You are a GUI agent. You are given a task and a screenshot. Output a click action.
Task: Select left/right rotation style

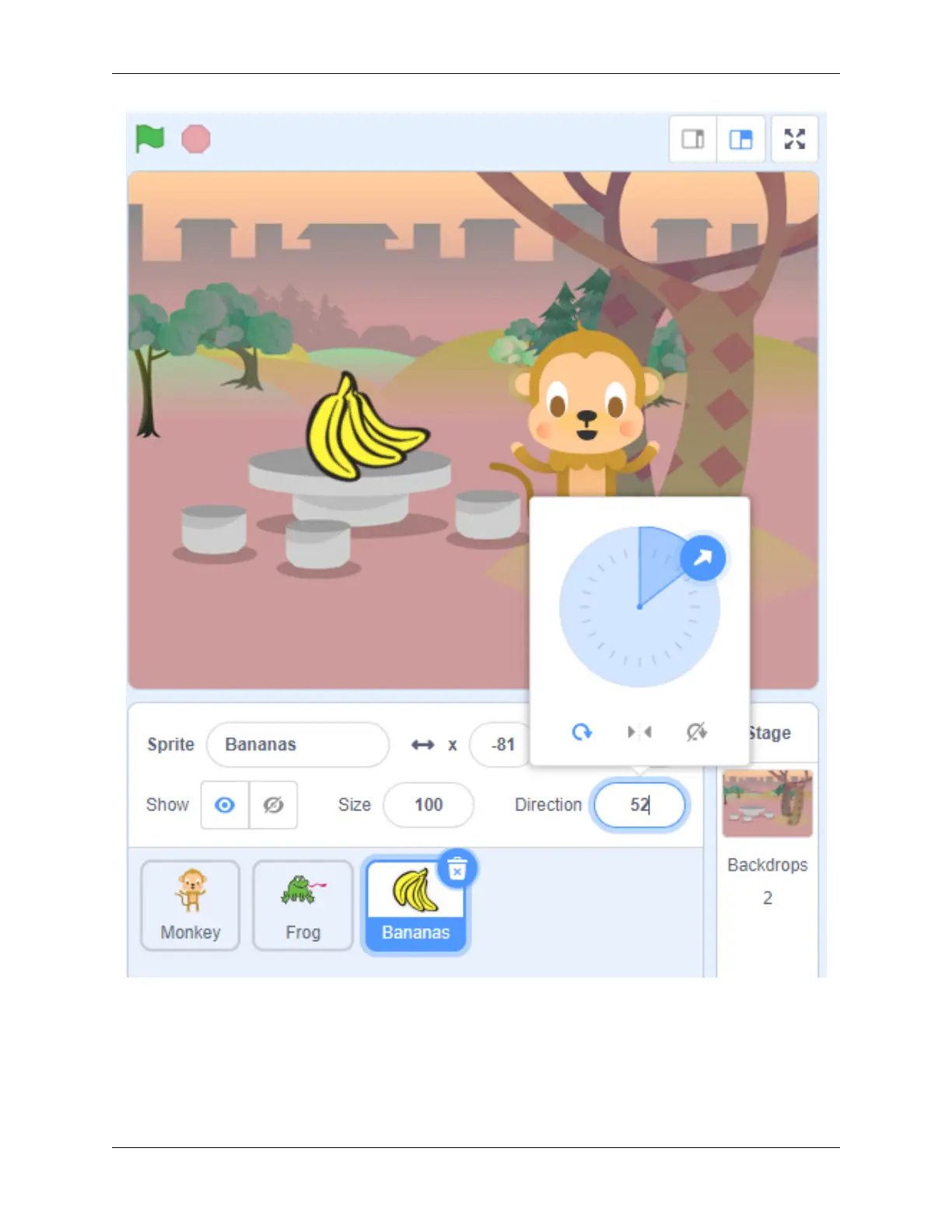click(x=639, y=732)
